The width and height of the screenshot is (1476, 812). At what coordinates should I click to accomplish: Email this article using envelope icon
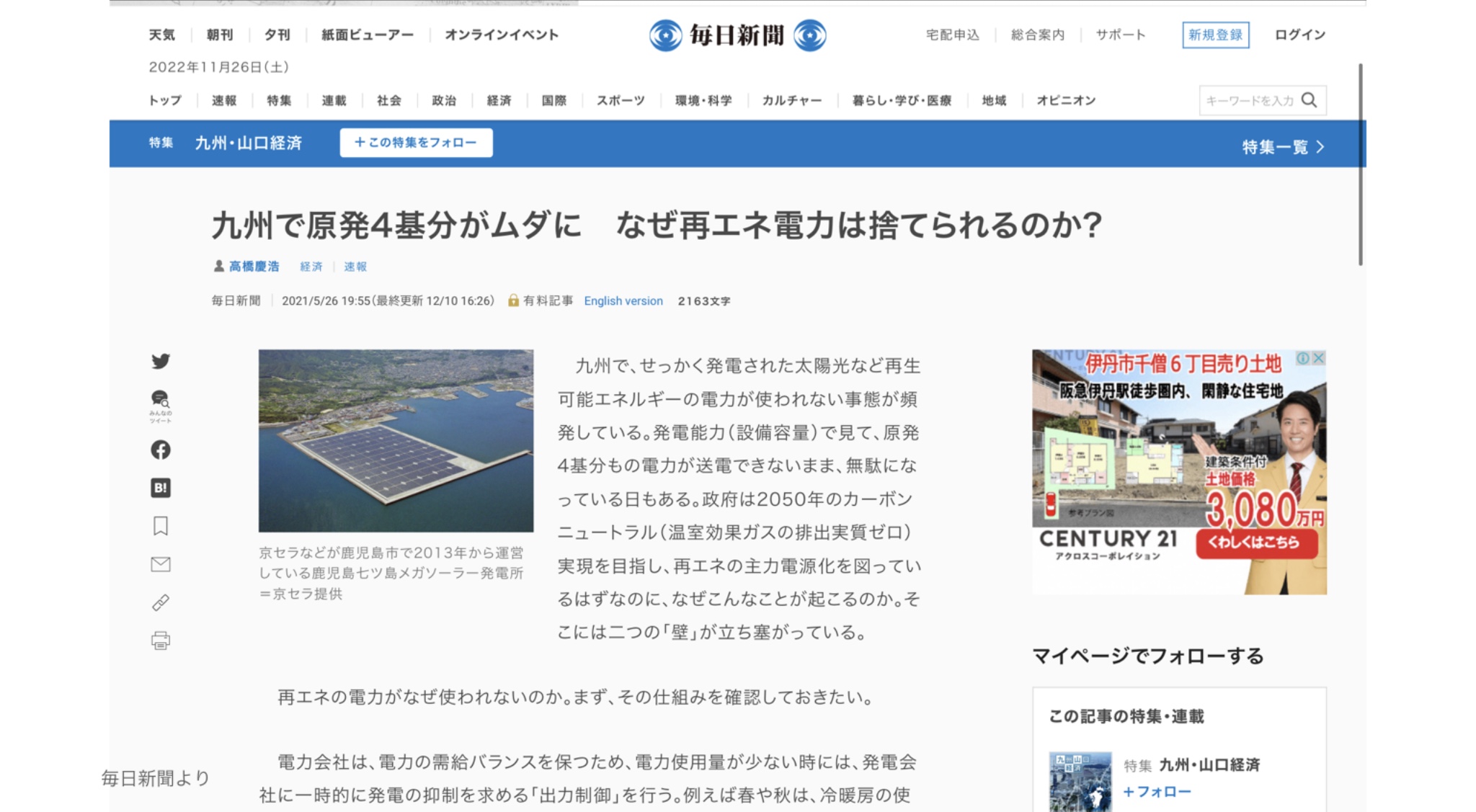[161, 564]
